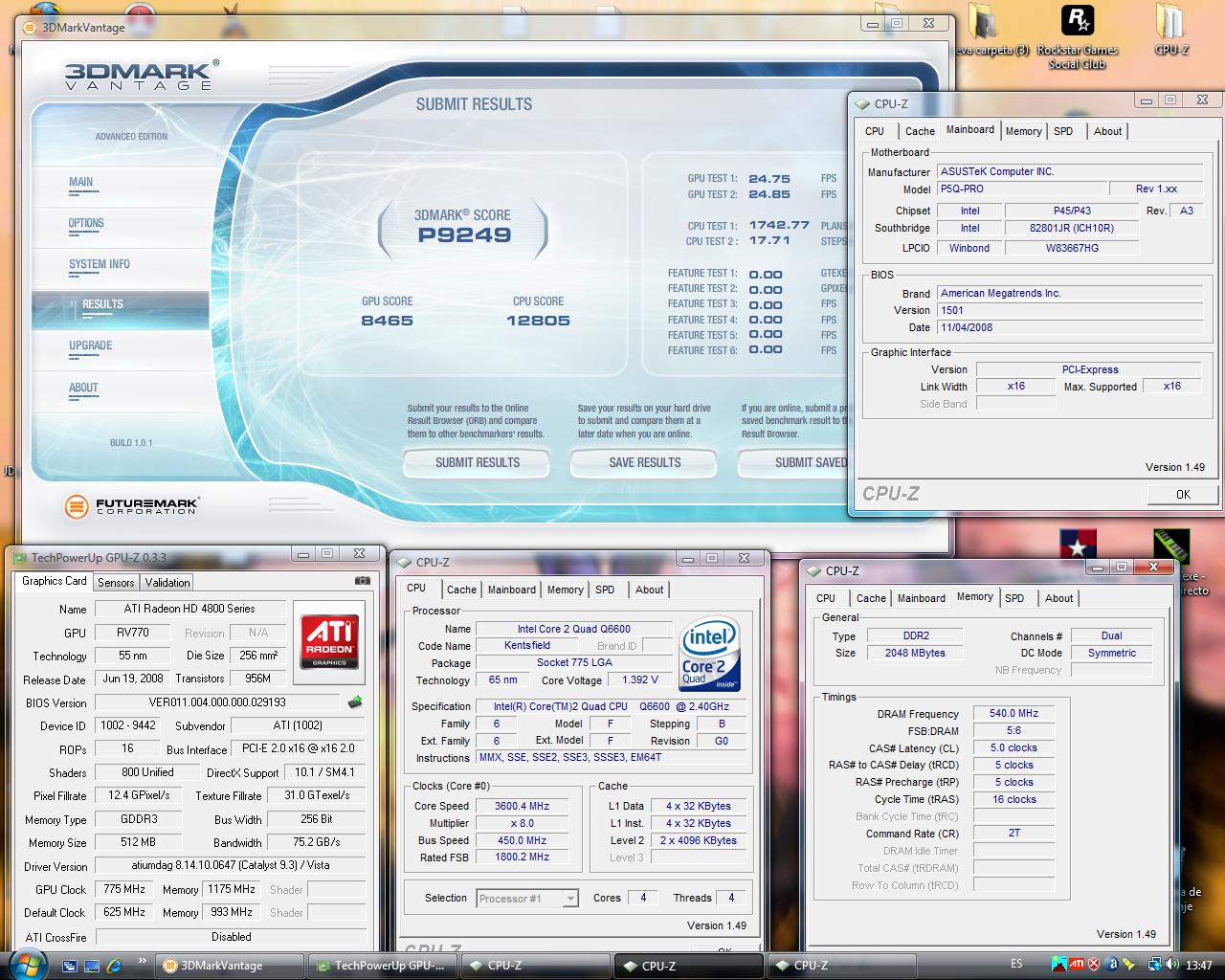Image resolution: width=1225 pixels, height=980 pixels.
Task: Click the SAVE RESULTS button
Action: [x=644, y=463]
